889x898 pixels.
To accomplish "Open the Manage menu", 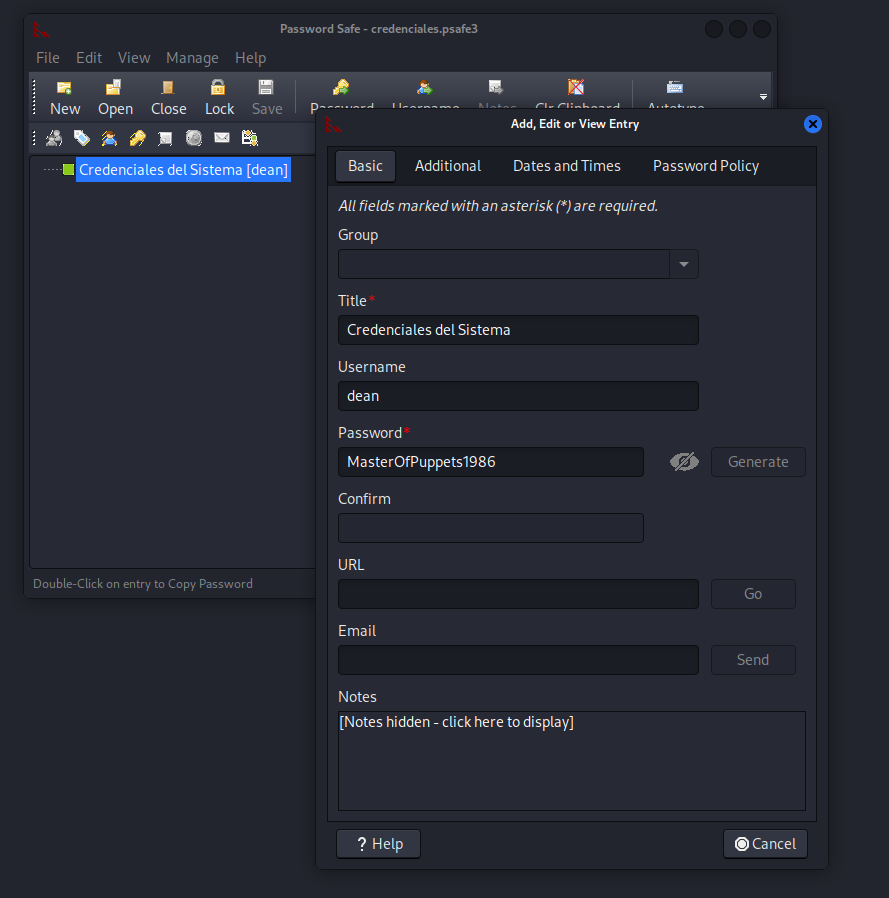I will pyautogui.click(x=192, y=58).
